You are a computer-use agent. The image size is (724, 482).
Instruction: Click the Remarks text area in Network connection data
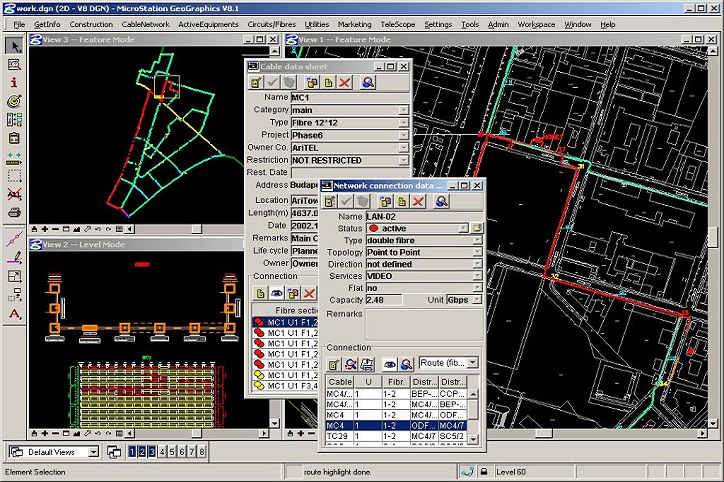pos(424,325)
